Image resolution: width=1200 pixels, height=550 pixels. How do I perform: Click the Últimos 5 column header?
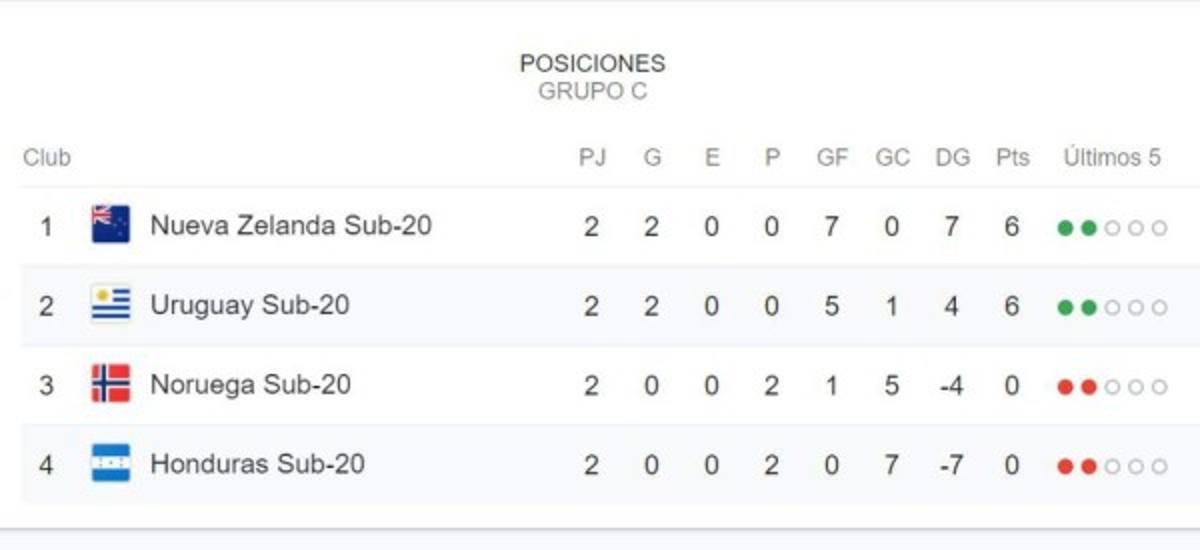(1111, 158)
